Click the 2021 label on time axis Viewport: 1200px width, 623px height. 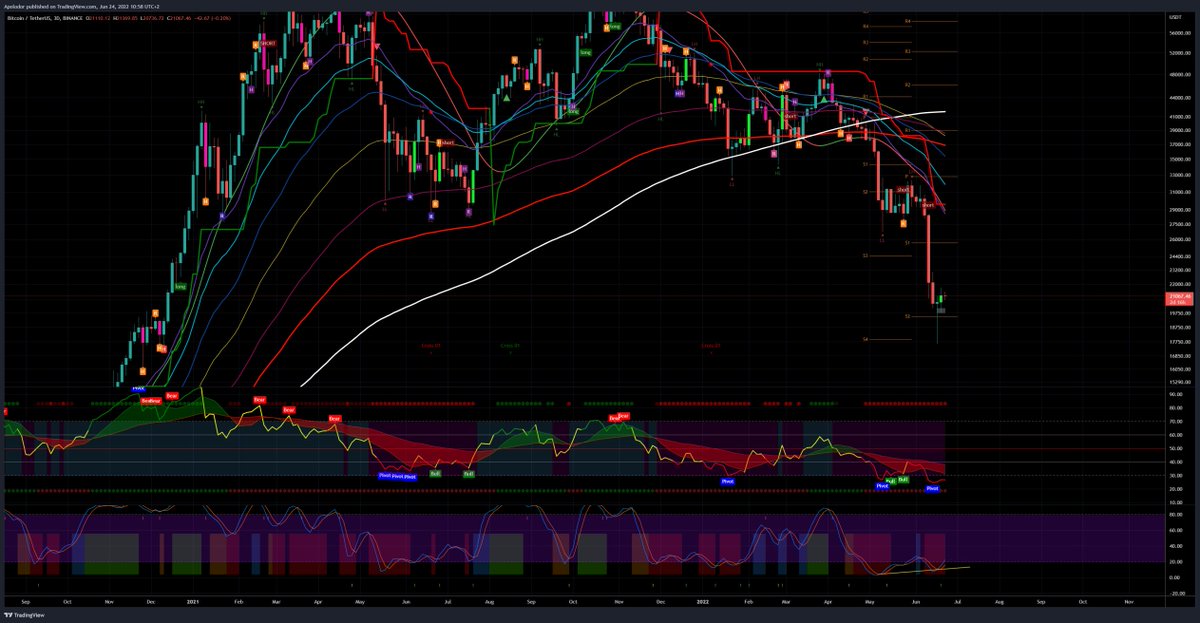tap(192, 603)
